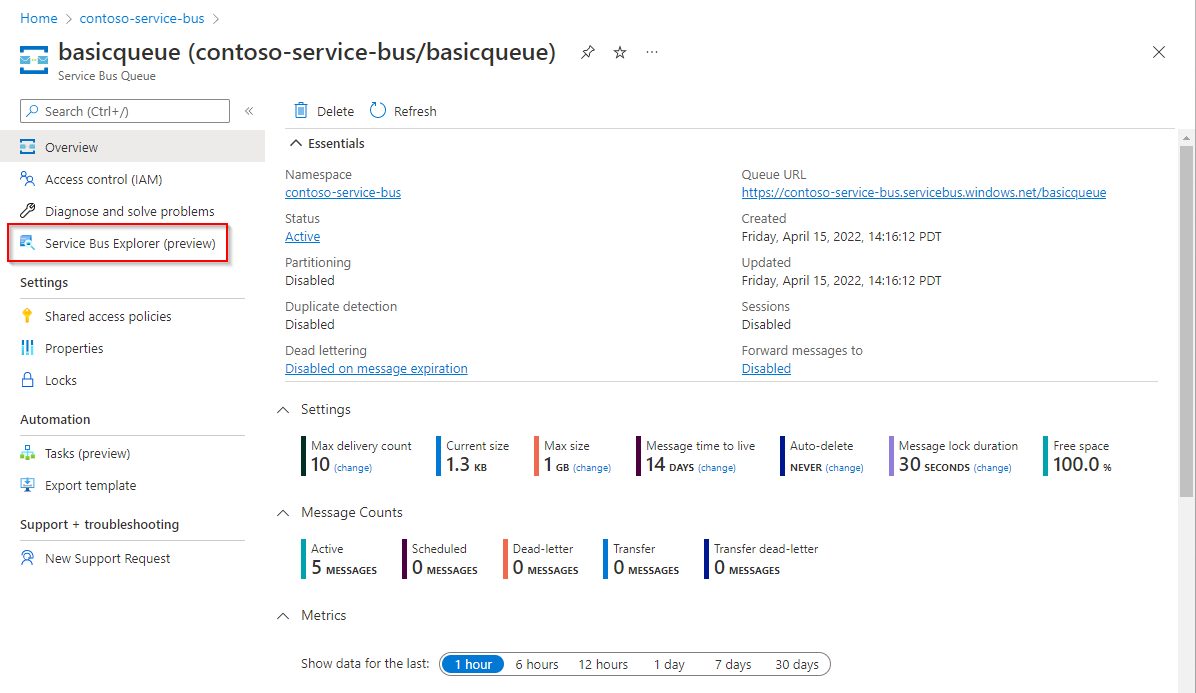Collapse the Metrics section
1196x693 pixels.
283,616
